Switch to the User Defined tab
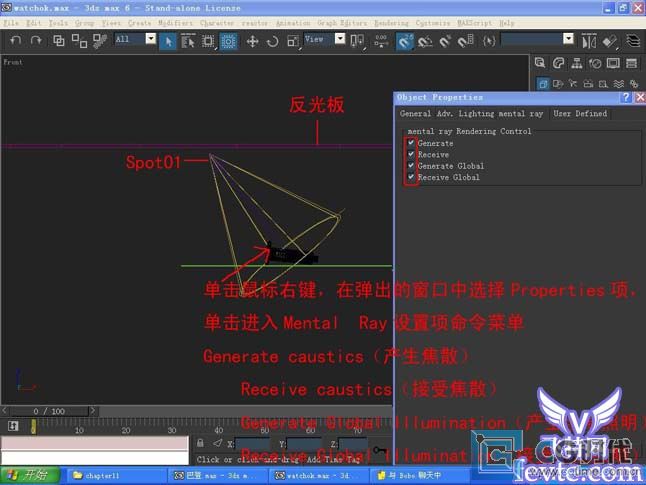This screenshot has height=485, width=646. tap(580, 114)
